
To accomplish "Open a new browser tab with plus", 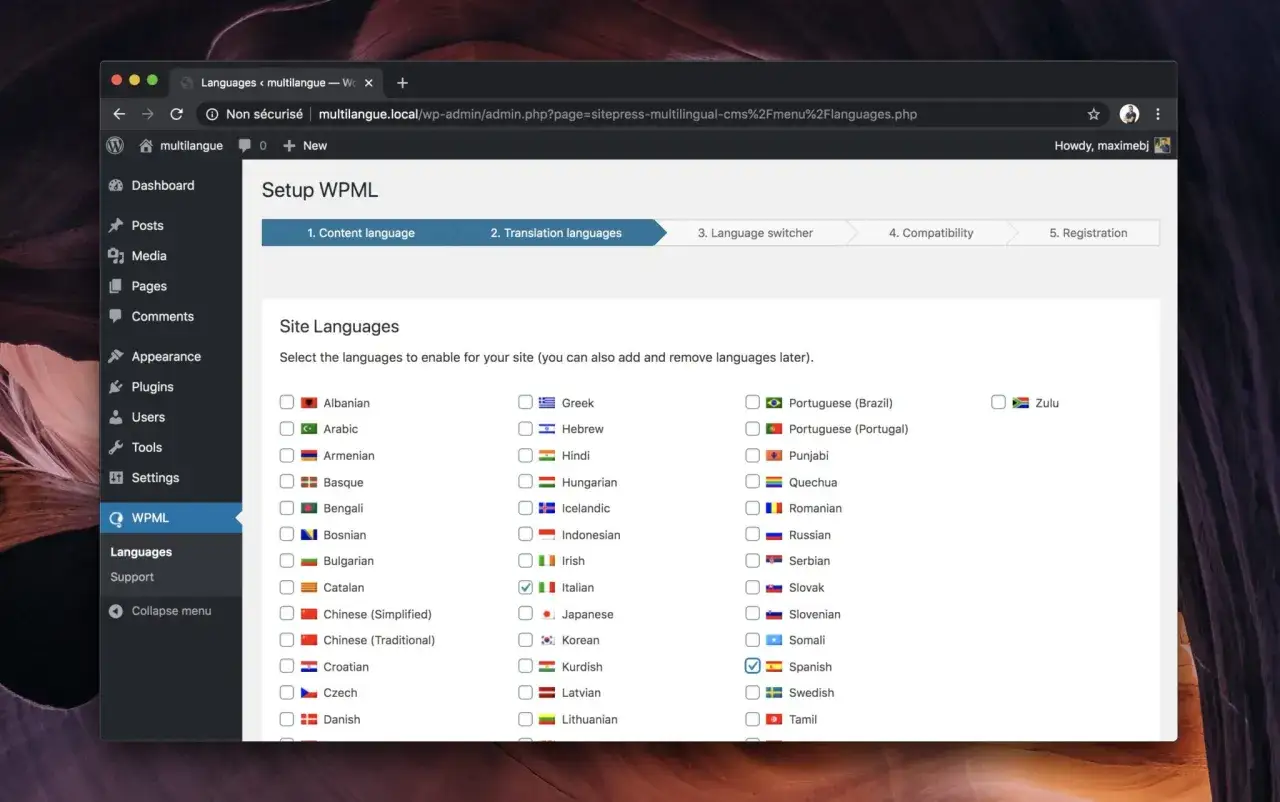I will (402, 83).
